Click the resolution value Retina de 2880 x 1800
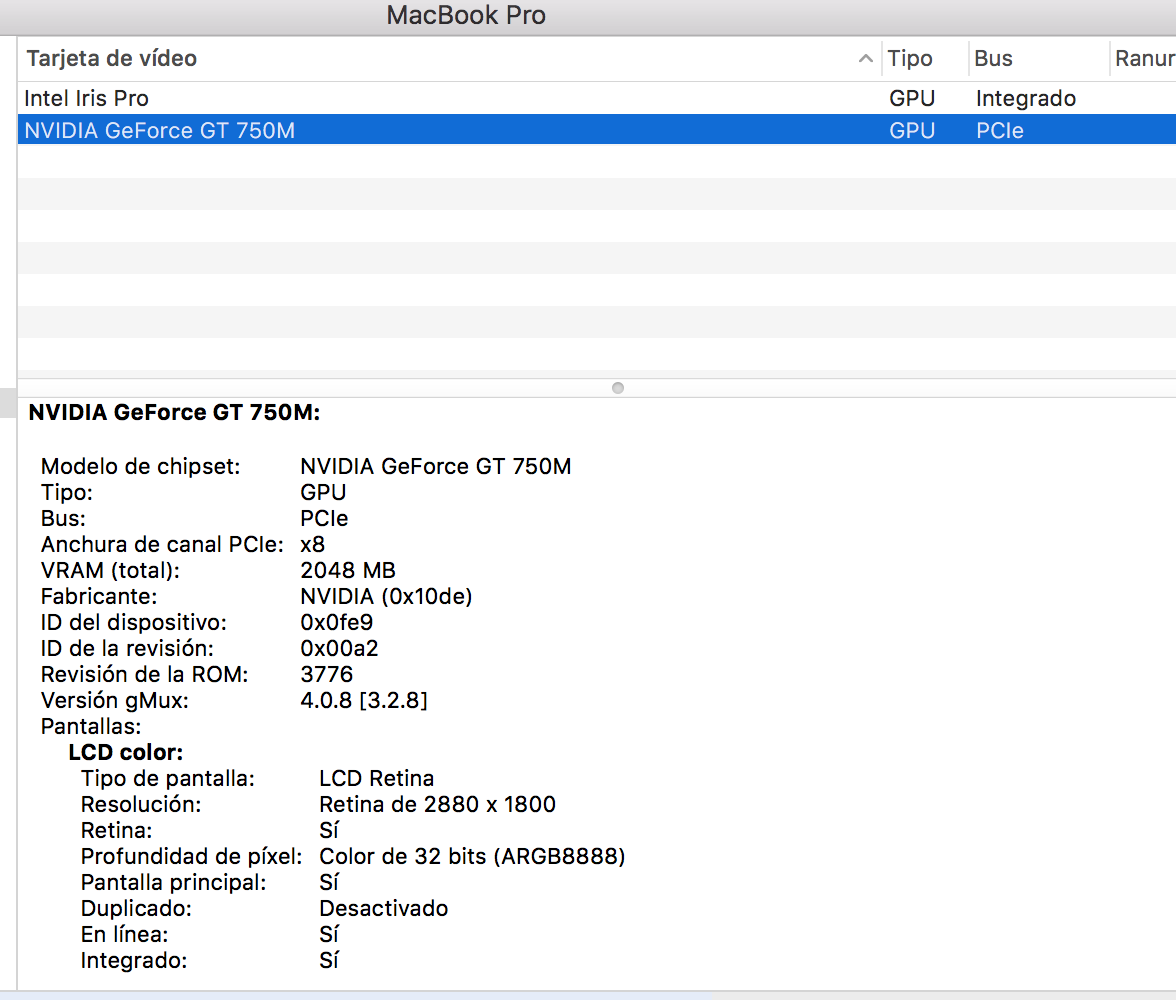 [x=437, y=804]
